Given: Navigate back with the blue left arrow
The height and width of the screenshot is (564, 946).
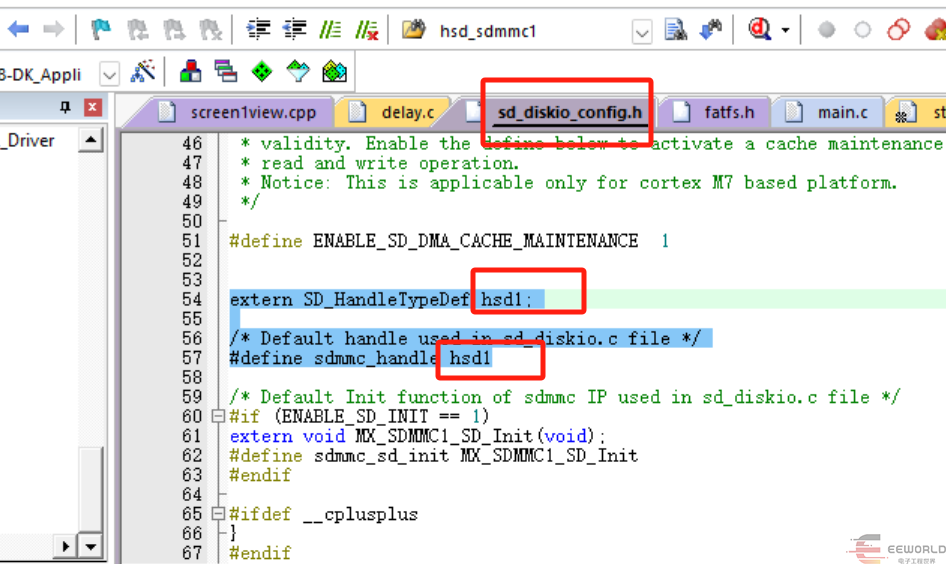Looking at the screenshot, I should pos(18,30).
